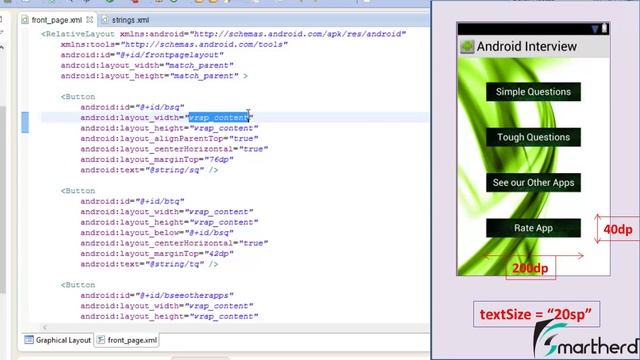Viewport: 640px width, 360px height.
Task: Click the android:id="@+id/bsq" line
Action: [132, 107]
